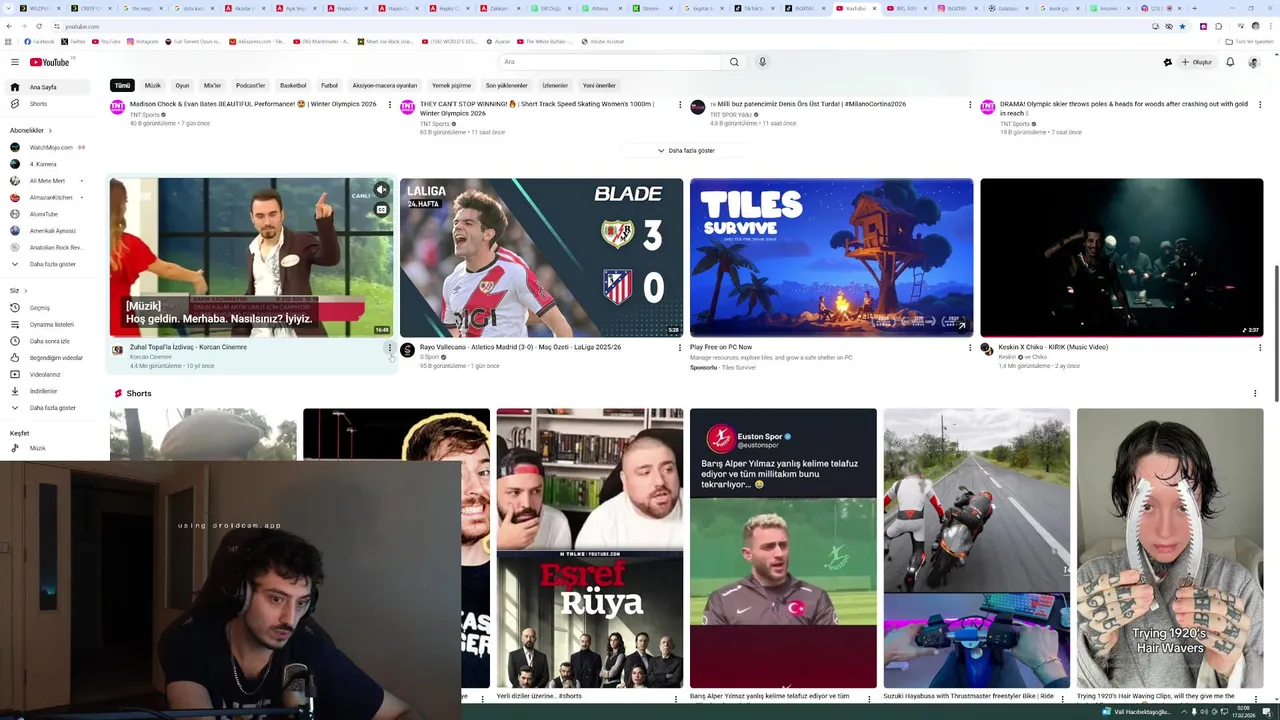Select the Son yüklenenler filter chip
1280x720 pixels.
[507, 85]
